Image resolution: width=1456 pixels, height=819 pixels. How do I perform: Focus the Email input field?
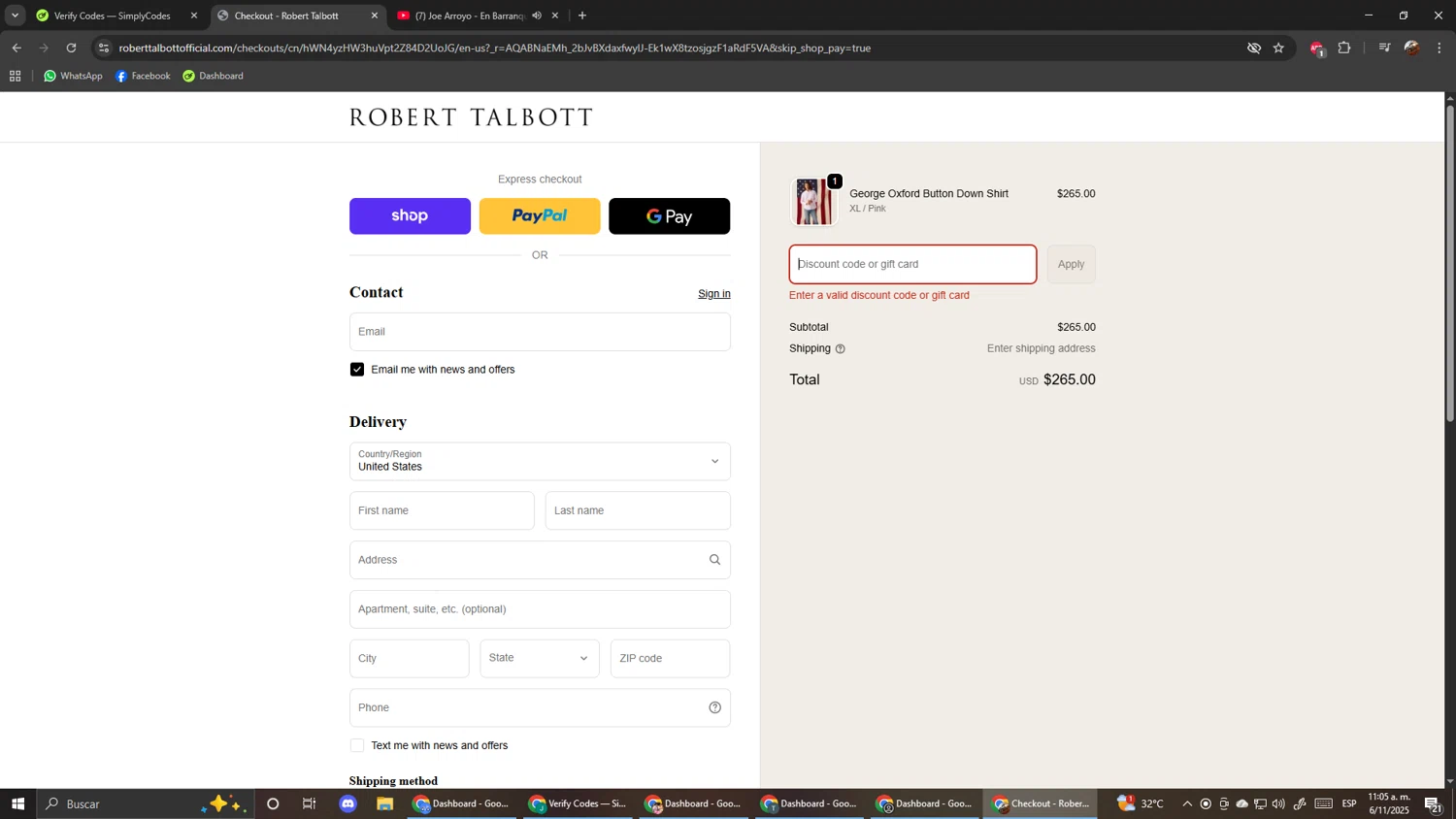click(540, 332)
